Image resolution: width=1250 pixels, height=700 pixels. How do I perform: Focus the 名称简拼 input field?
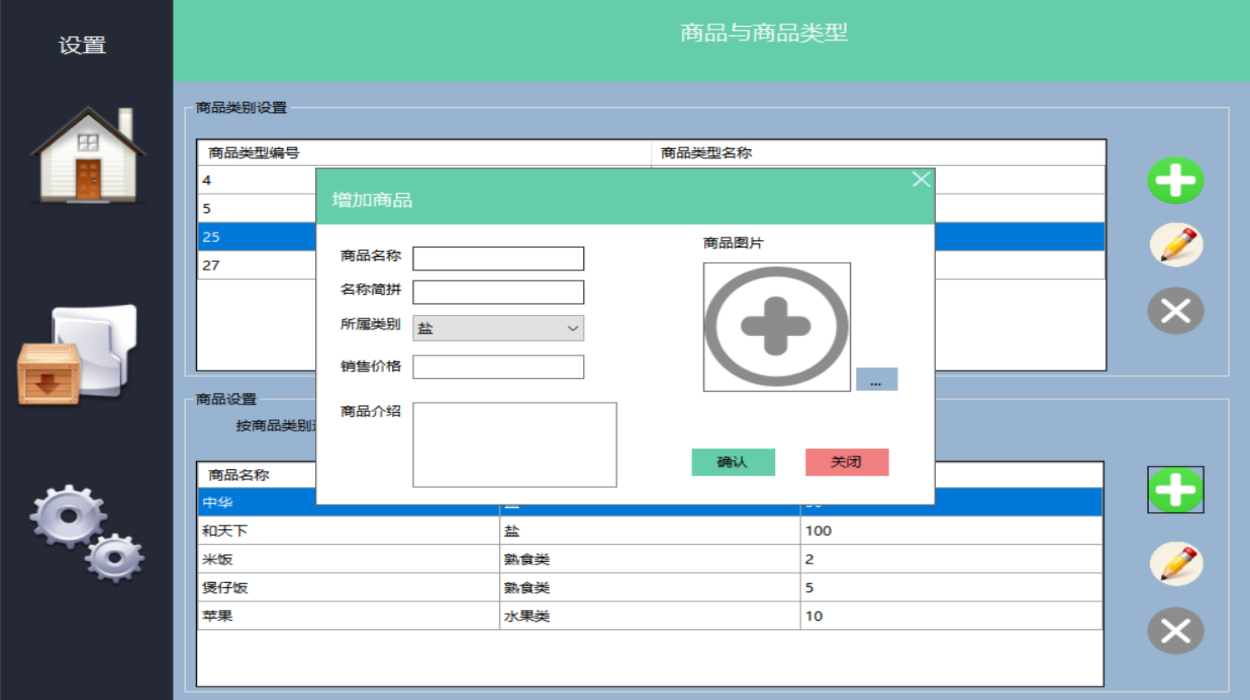[498, 292]
